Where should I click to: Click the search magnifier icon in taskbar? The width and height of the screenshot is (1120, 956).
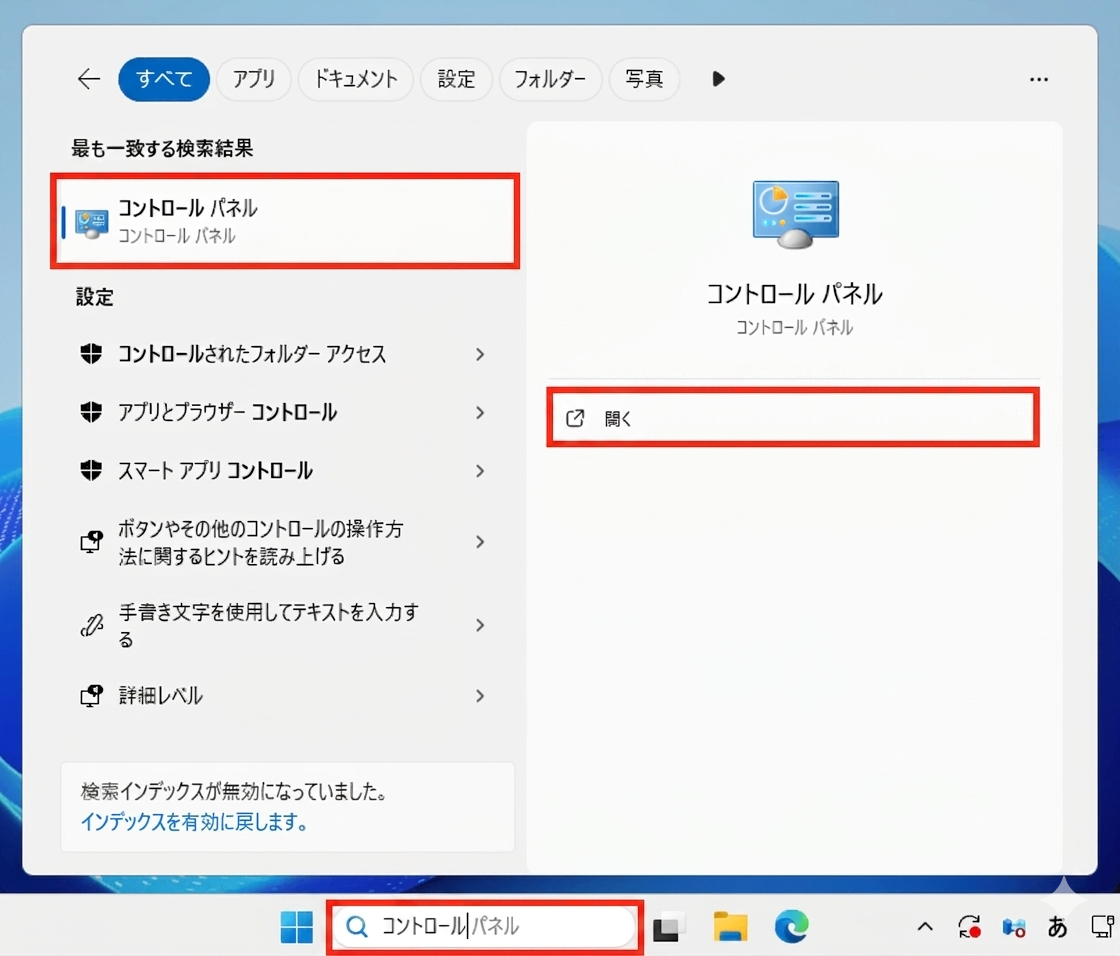click(x=356, y=927)
